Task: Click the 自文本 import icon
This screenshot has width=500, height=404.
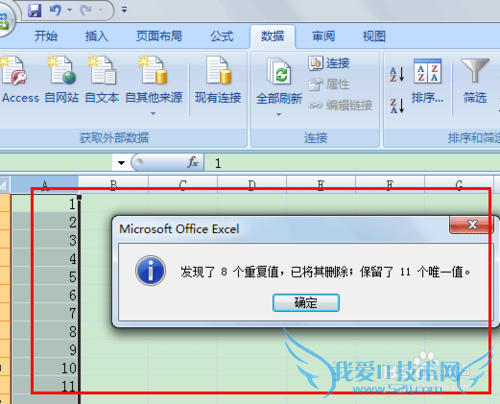Action: (x=102, y=70)
